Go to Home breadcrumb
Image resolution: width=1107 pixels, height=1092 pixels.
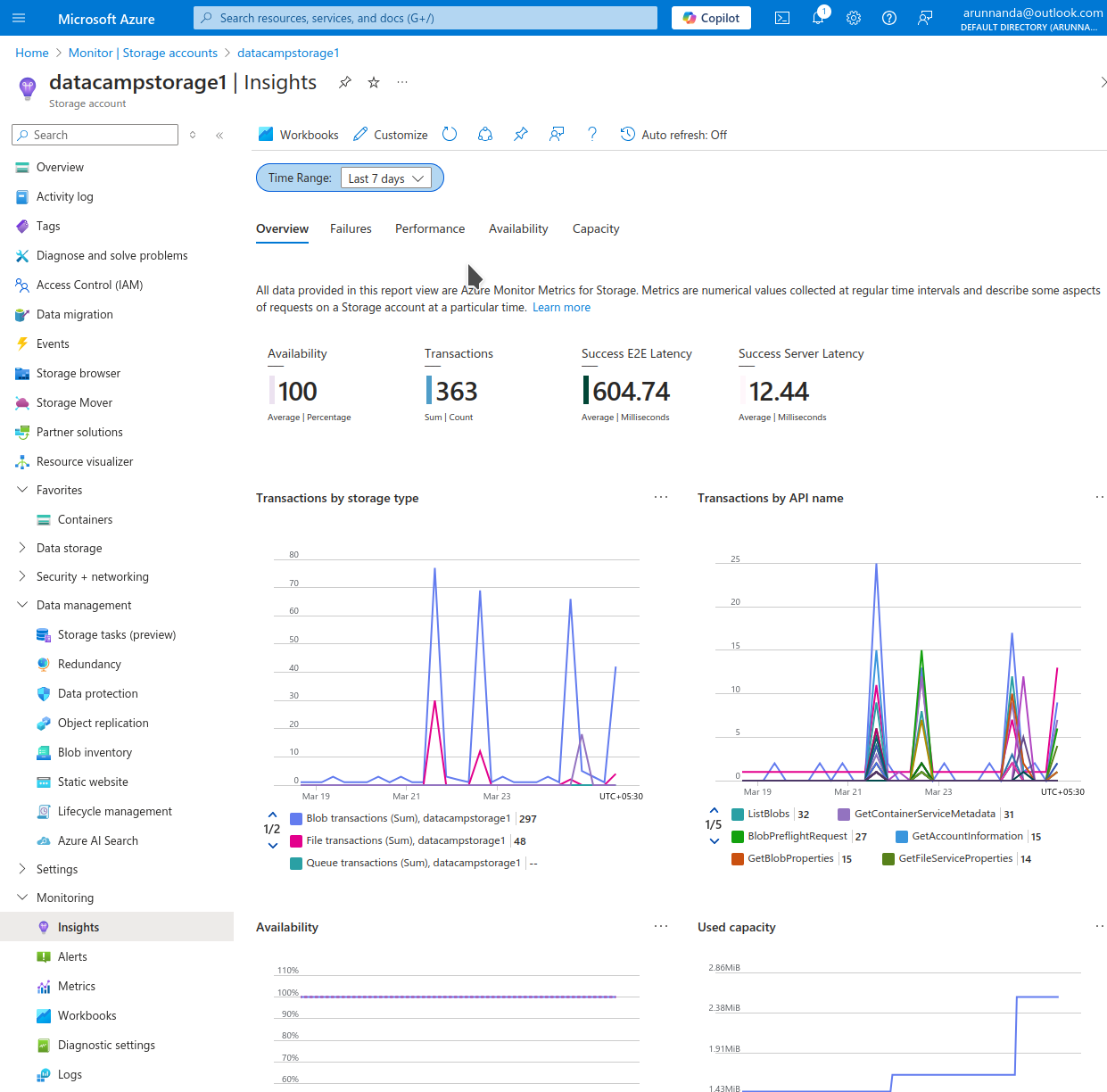[x=32, y=53]
